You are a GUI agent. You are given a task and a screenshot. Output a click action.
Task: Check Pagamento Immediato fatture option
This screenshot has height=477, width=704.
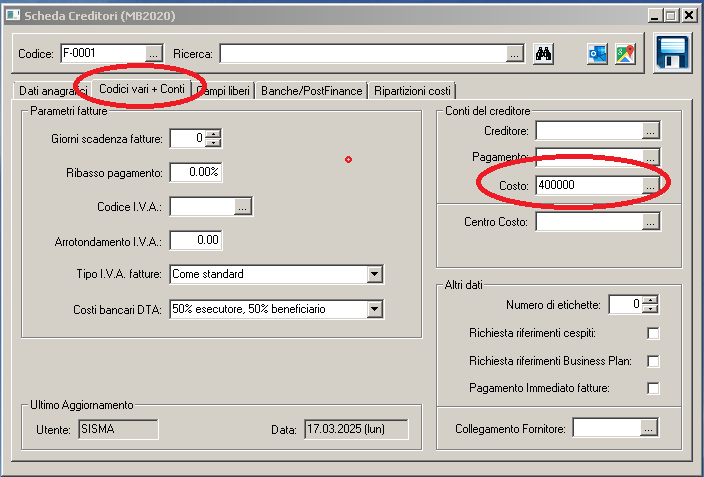(653, 388)
